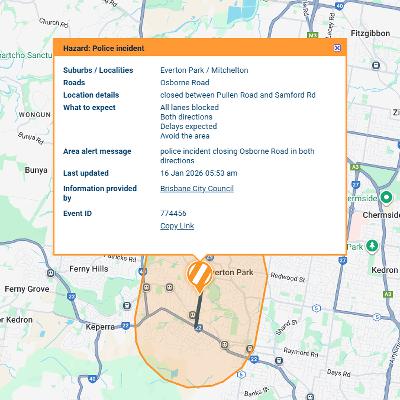Click the 'Avoid the area' line
This screenshot has width=400, height=400.
click(x=185, y=136)
